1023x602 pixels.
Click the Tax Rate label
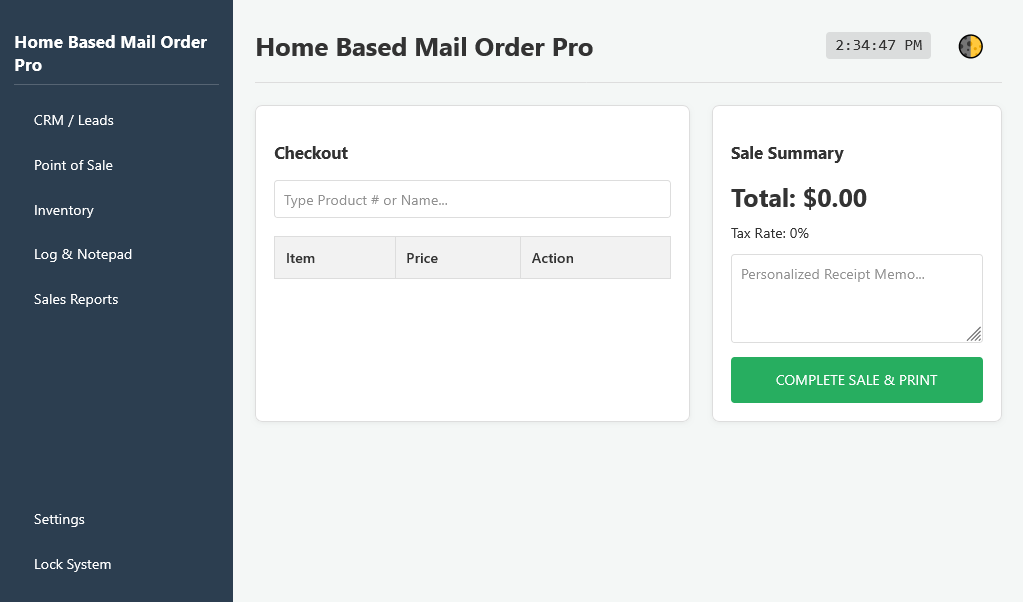(770, 233)
